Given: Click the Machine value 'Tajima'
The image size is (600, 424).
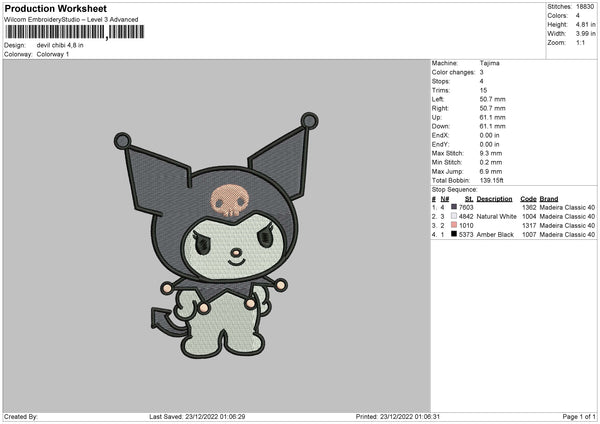Looking at the screenshot, I should click(489, 63).
